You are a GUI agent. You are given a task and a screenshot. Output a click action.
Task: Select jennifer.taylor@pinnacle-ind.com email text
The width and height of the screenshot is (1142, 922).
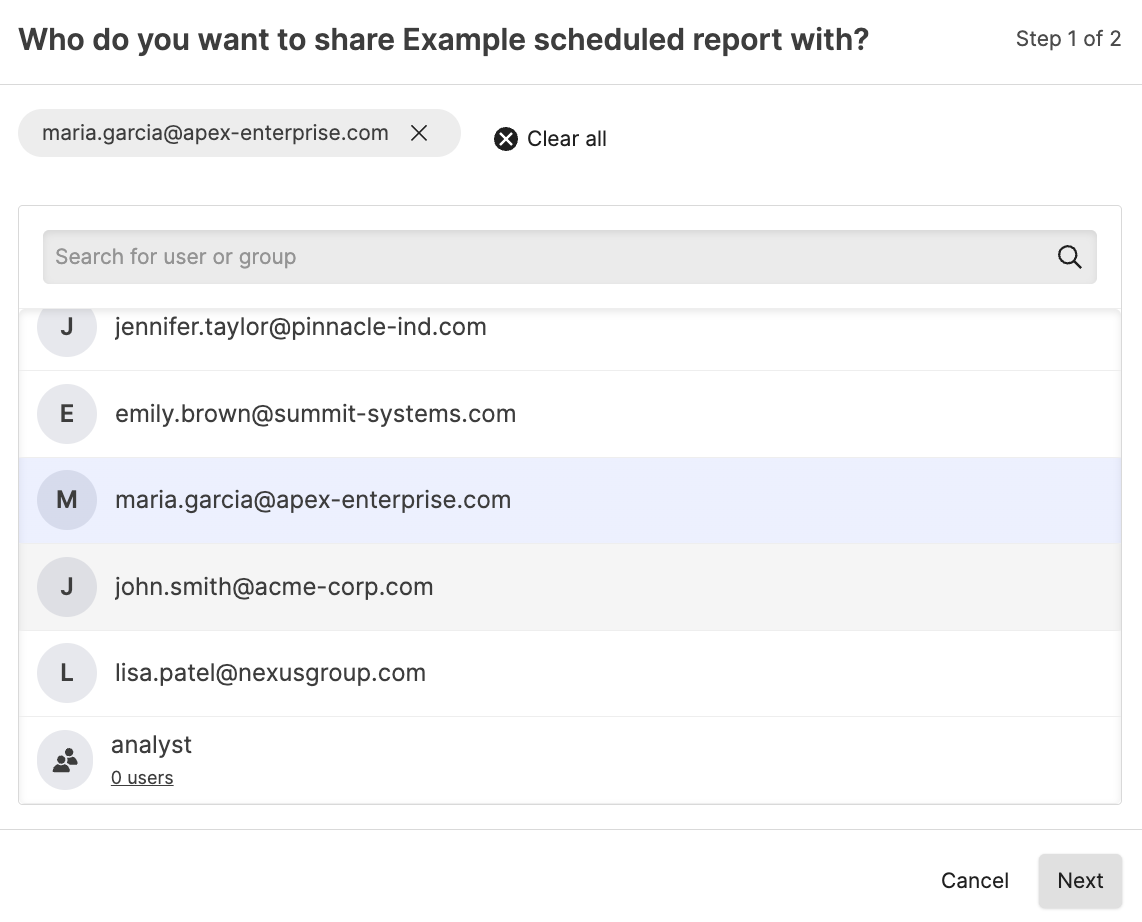300,327
